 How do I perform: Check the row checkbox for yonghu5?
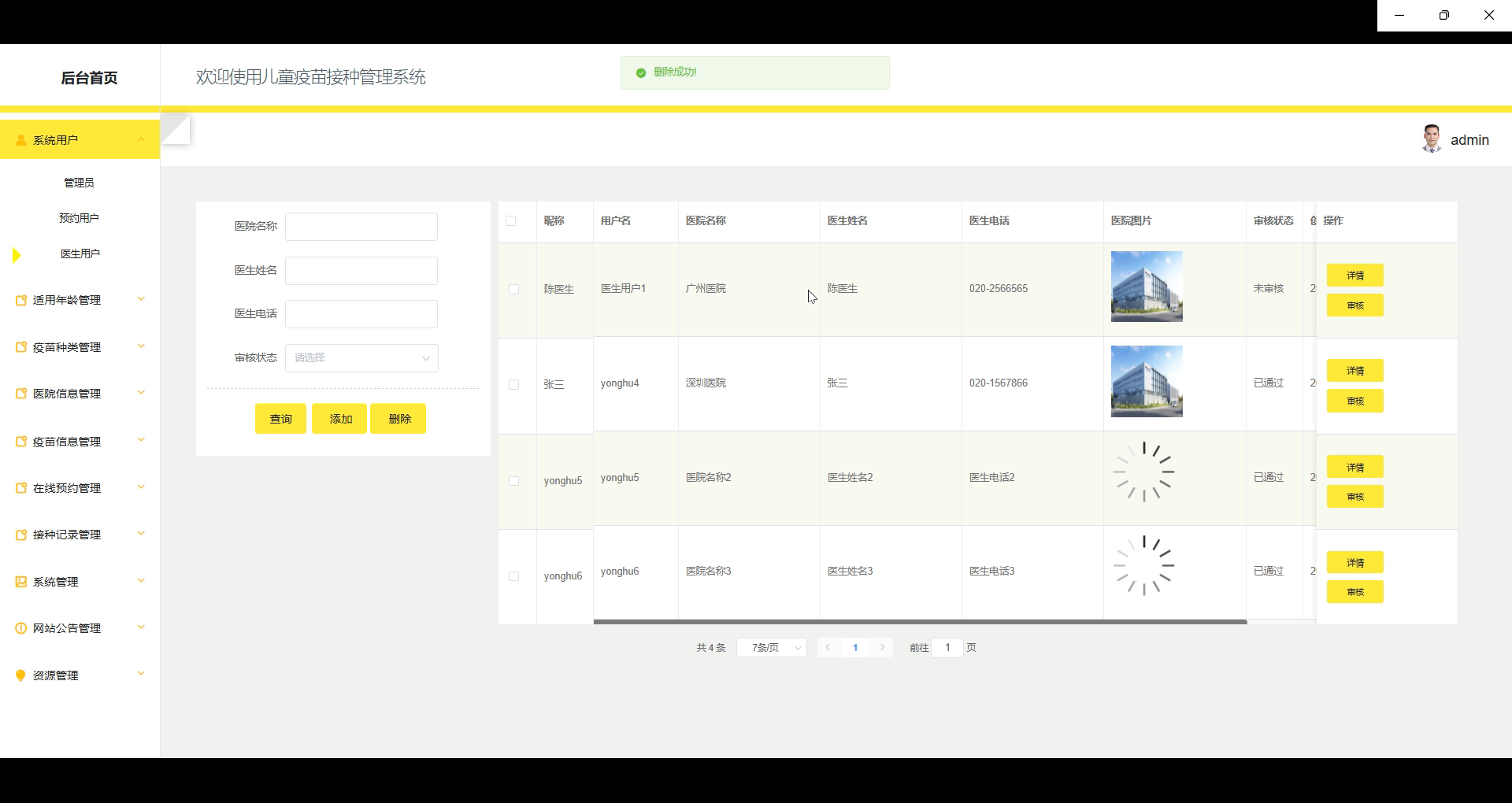[514, 481]
